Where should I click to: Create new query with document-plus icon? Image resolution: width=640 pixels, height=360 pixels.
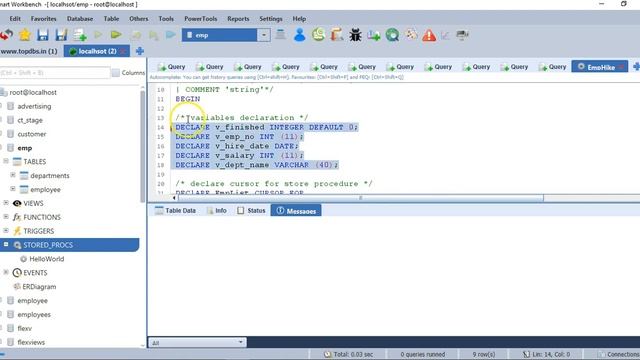(x=80, y=35)
